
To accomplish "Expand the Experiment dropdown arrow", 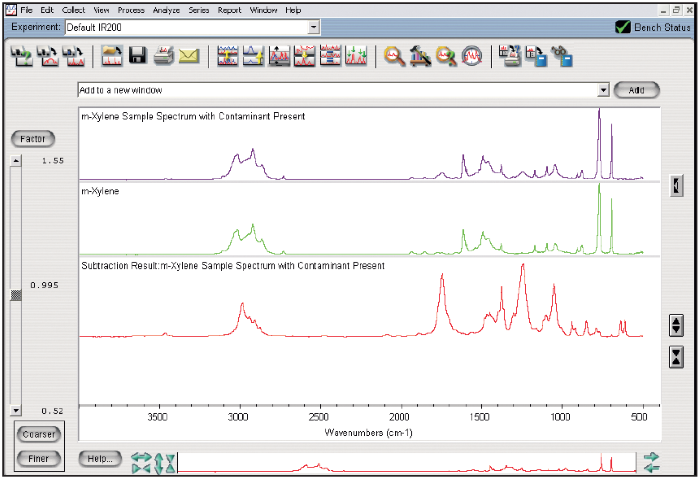I will pyautogui.click(x=314, y=27).
